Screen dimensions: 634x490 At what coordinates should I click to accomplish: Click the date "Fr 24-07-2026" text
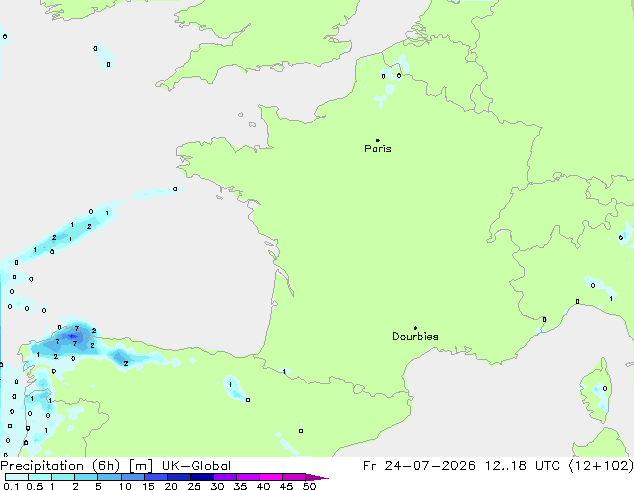(419, 466)
